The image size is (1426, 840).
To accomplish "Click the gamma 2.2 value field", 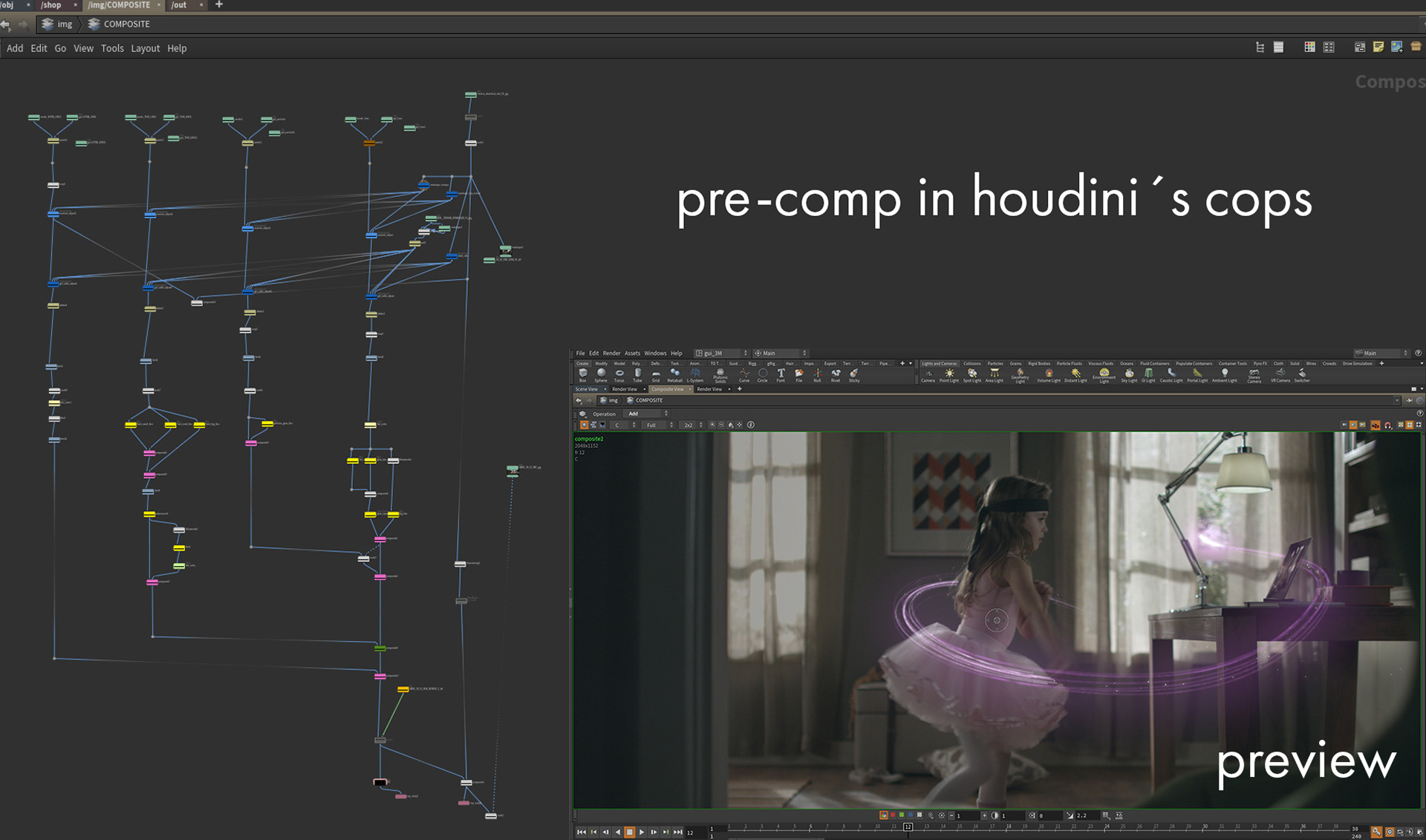I will point(1087,815).
